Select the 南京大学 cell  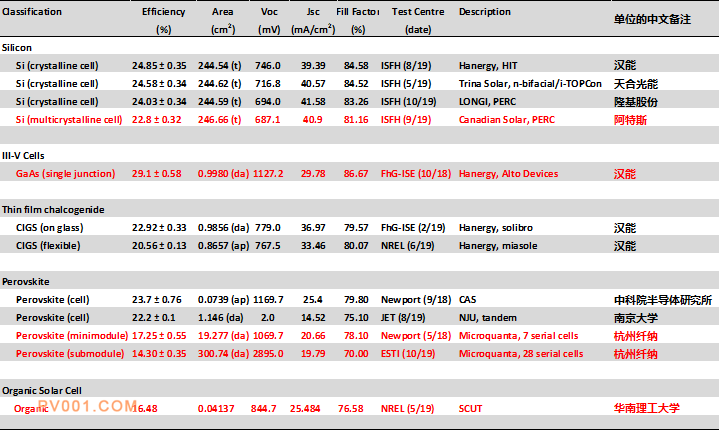point(636,318)
